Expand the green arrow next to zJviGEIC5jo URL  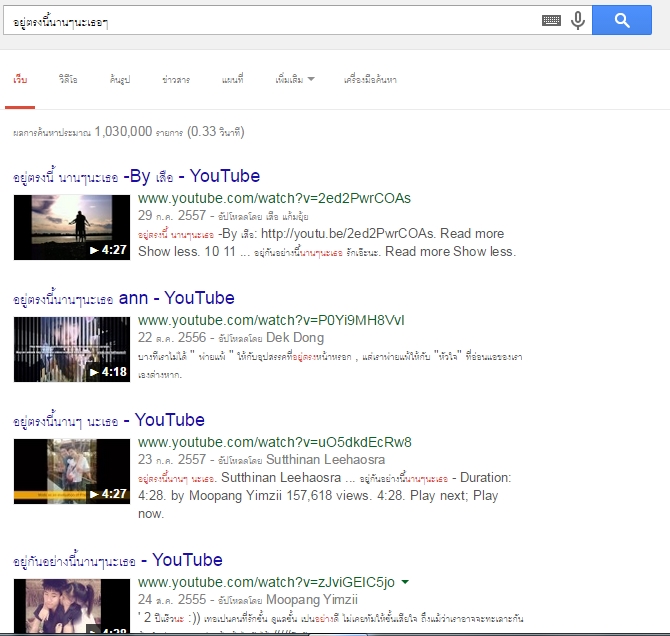coord(405,582)
